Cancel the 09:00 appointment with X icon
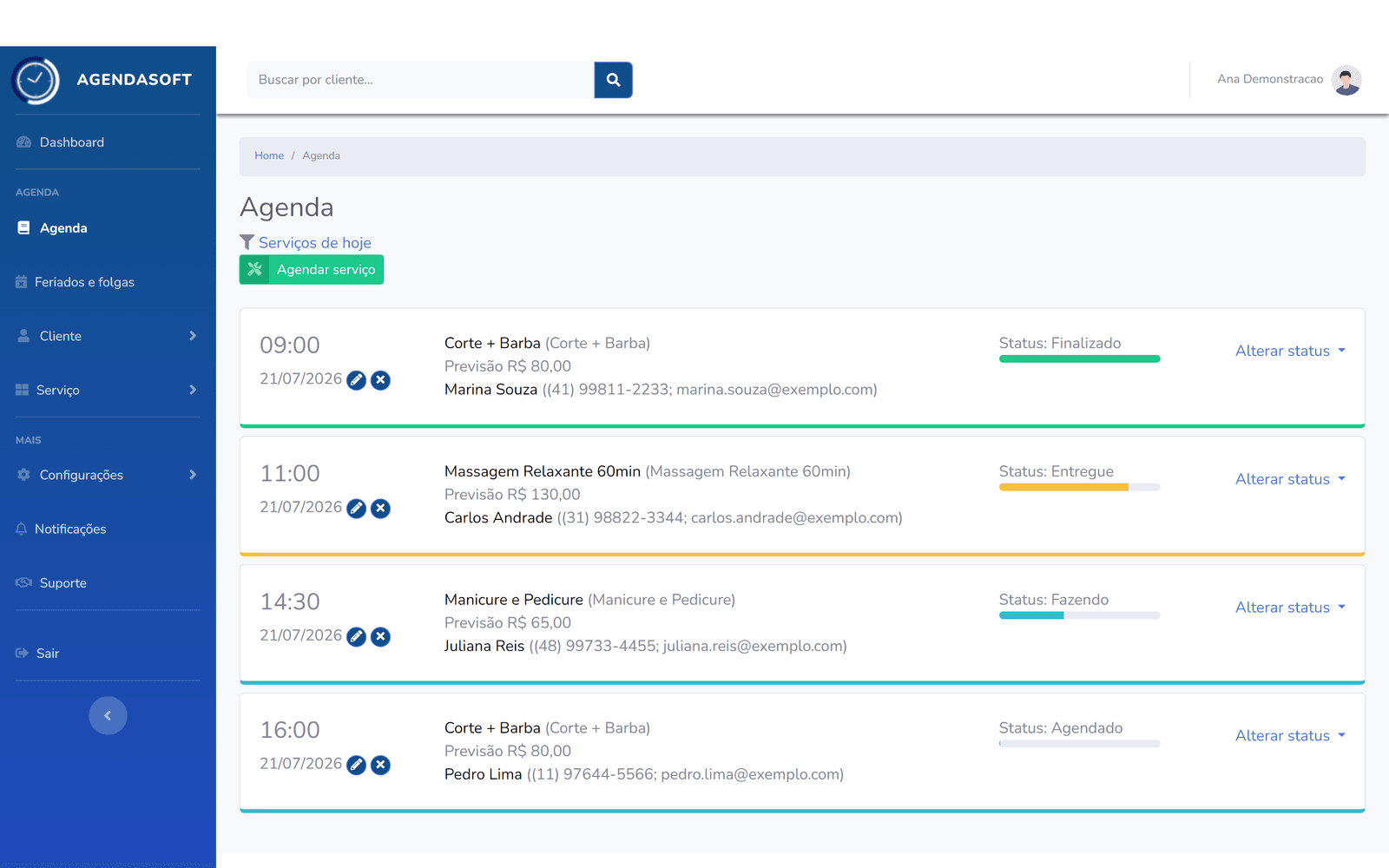Viewport: 1389px width, 868px height. point(380,380)
